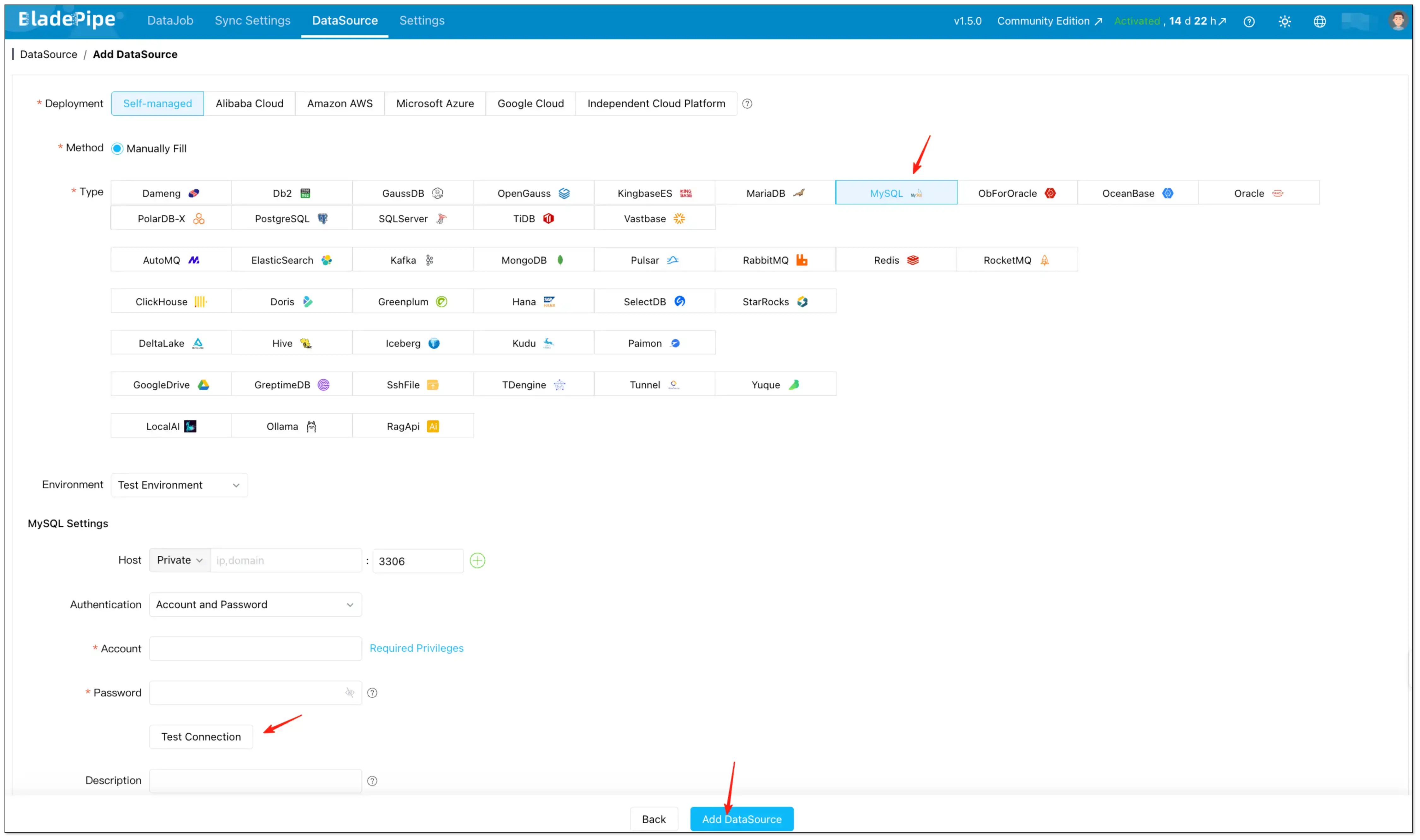The image size is (1420, 840).
Task: Choose the MongoDB type tile
Action: [533, 260]
